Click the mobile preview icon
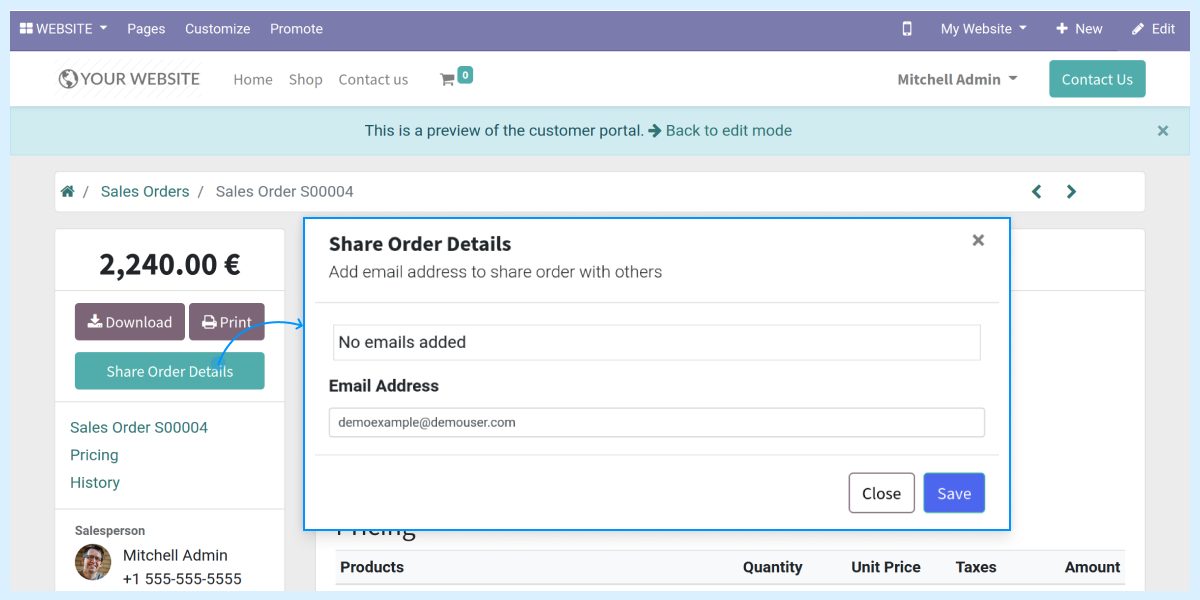Image resolution: width=1200 pixels, height=600 pixels. tap(906, 30)
